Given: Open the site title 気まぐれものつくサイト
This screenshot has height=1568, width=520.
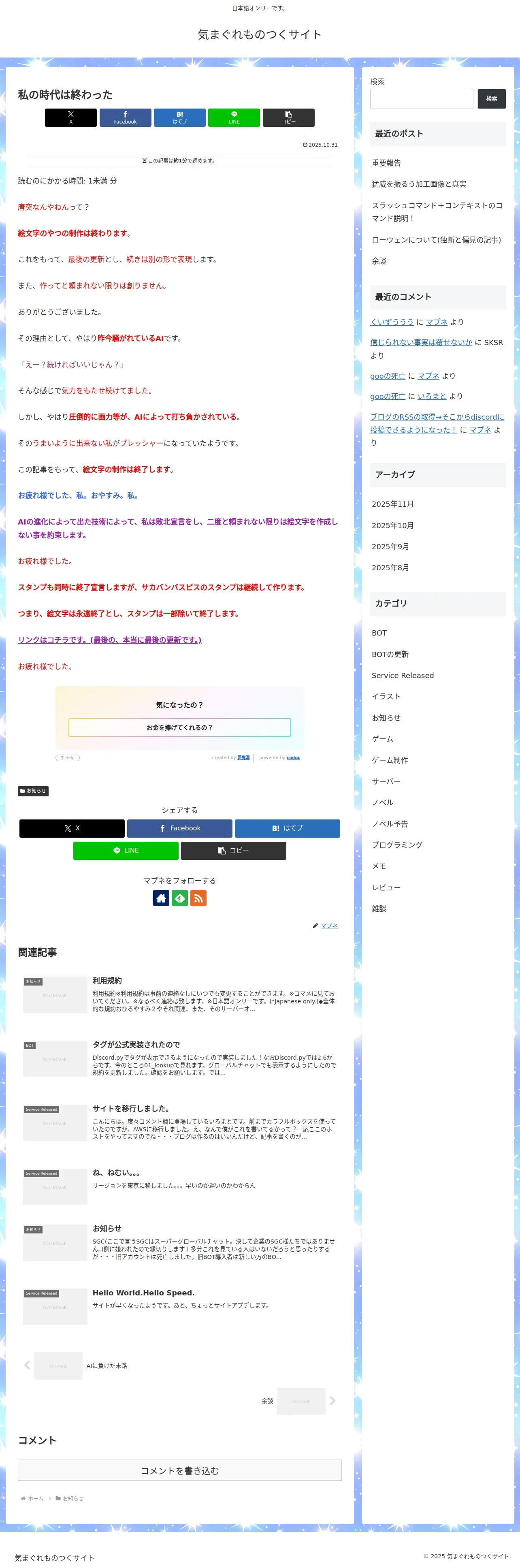Looking at the screenshot, I should (x=260, y=35).
